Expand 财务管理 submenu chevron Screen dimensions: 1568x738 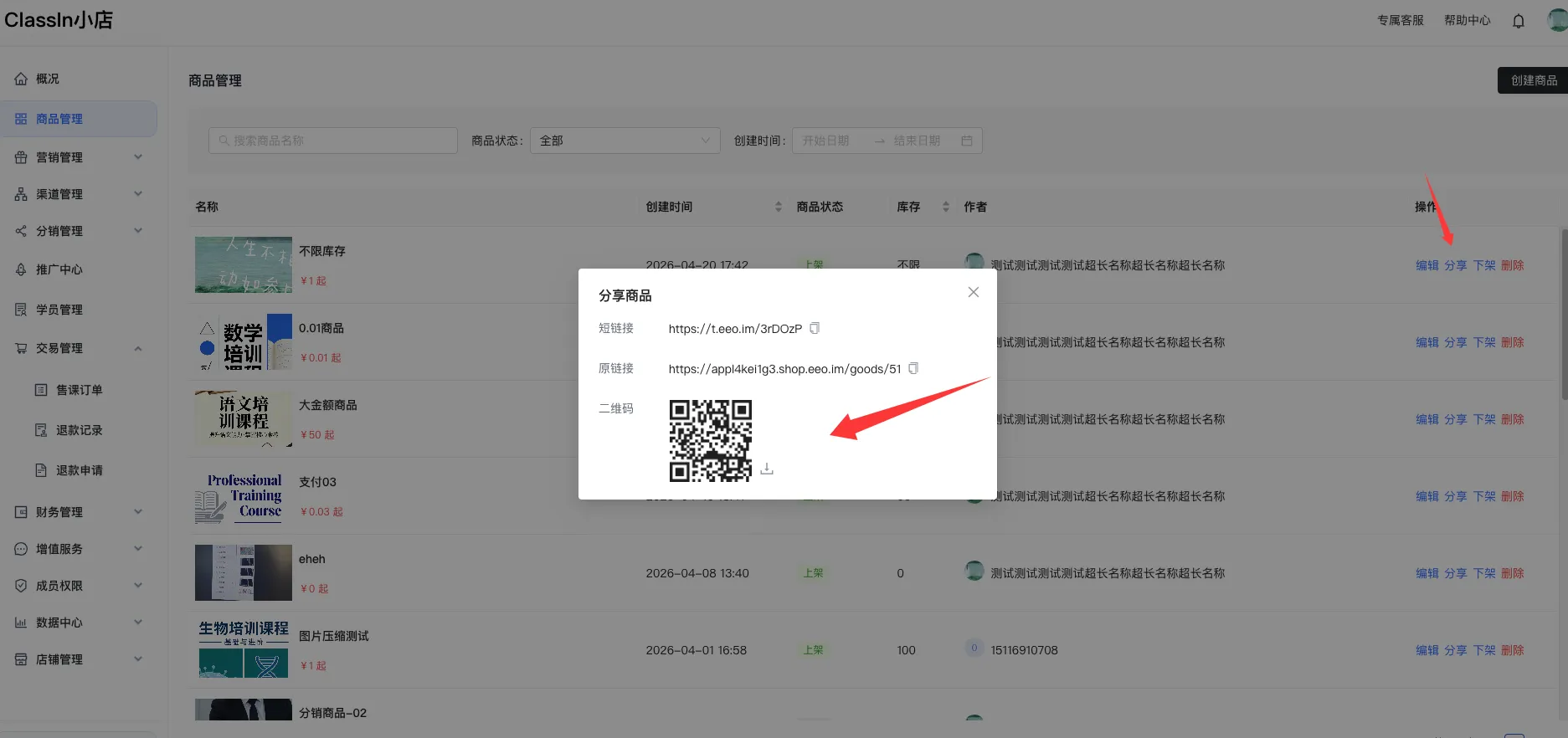pyautogui.click(x=138, y=512)
